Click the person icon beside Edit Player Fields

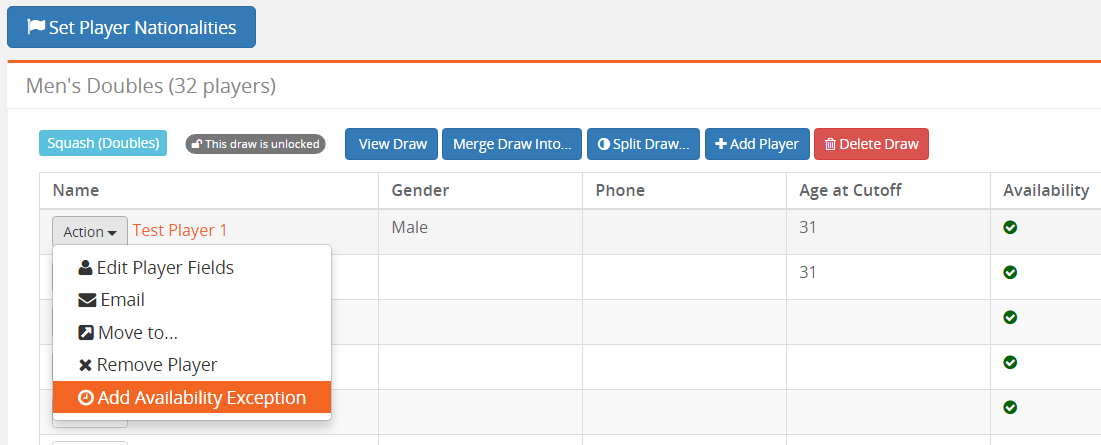pyautogui.click(x=85, y=268)
